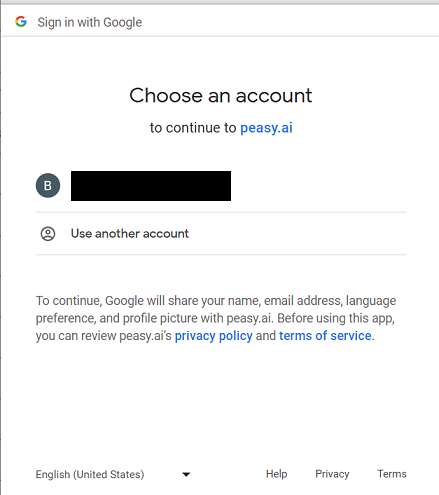The image size is (439, 495).
Task: Open peasy.ai's privacy policy link
Action: point(214,336)
